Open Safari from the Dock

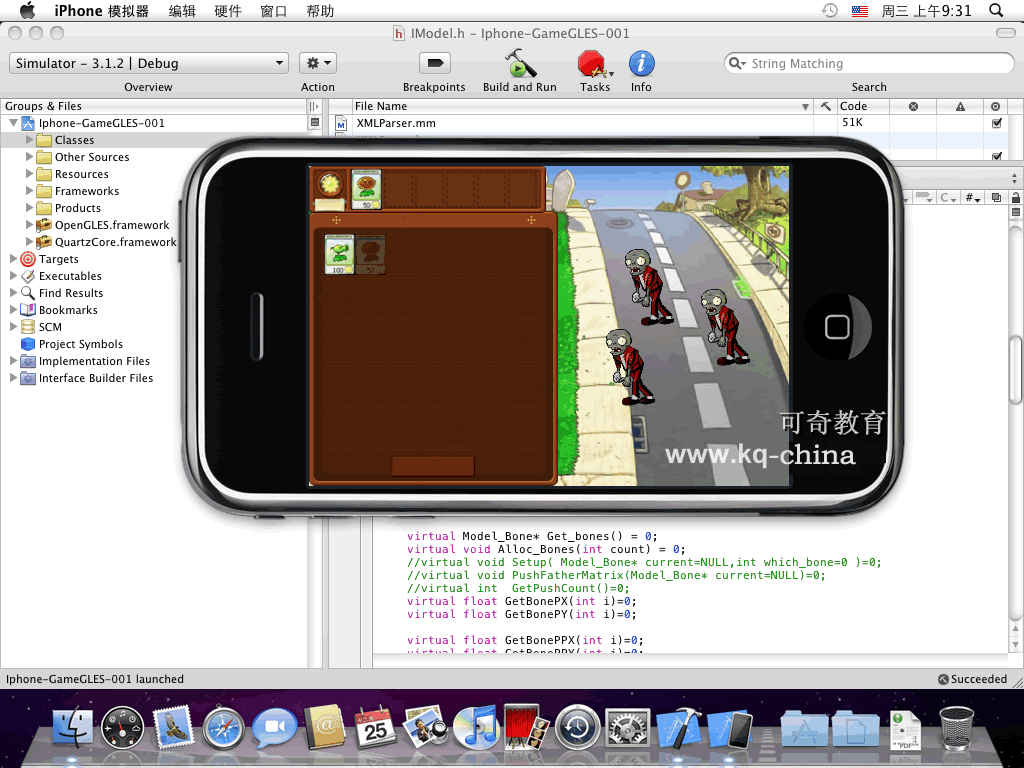tap(223, 728)
